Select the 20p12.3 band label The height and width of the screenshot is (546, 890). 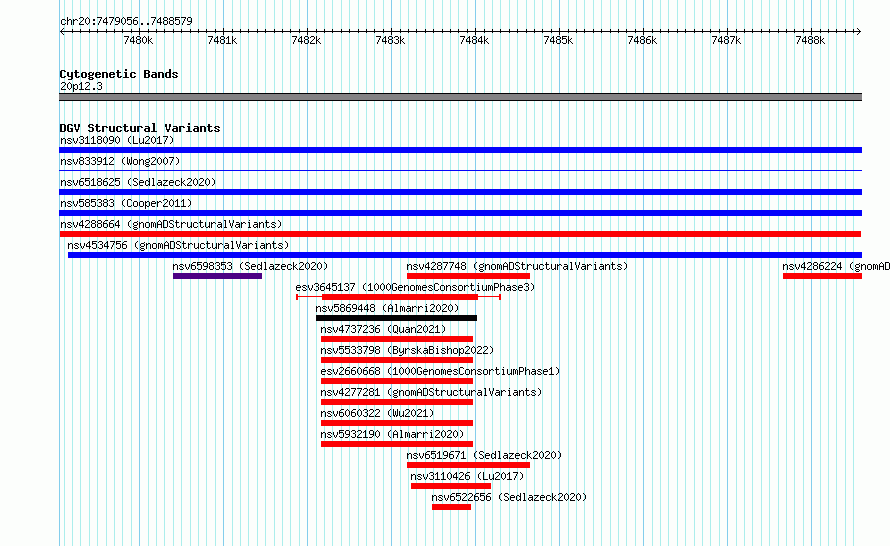[x=81, y=86]
